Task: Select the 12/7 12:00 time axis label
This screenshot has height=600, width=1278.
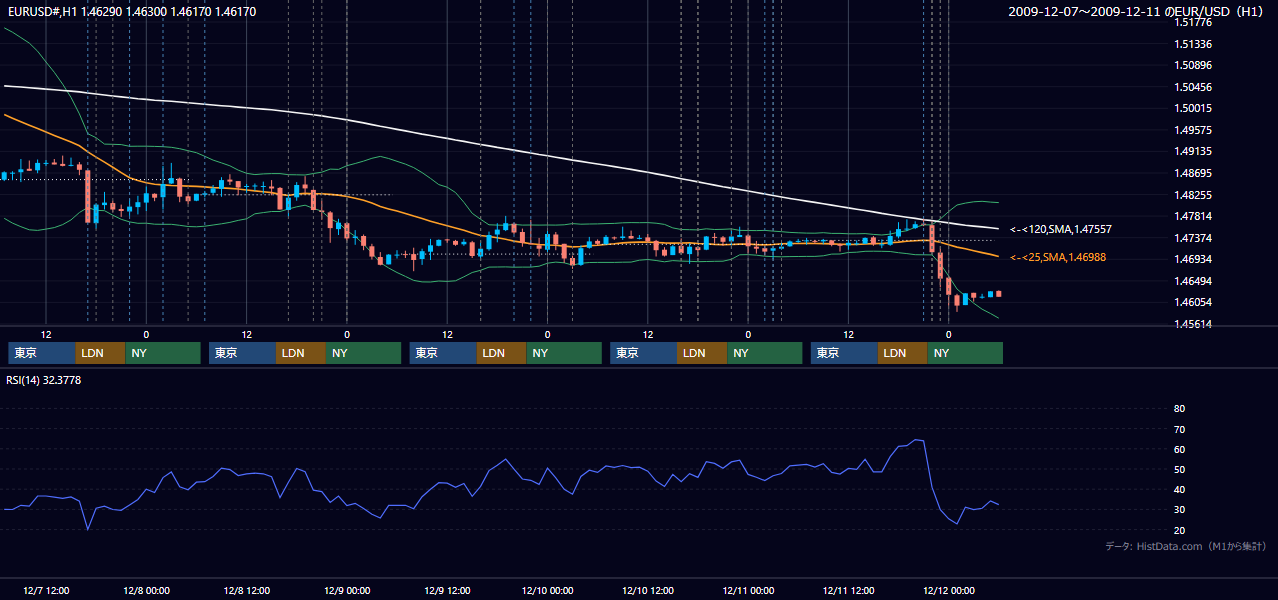Action: coord(46,590)
